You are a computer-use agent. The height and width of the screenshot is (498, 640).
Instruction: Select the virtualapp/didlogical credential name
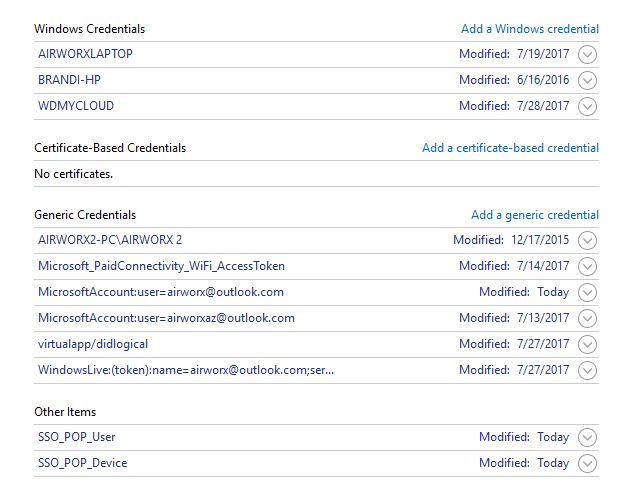(x=93, y=344)
